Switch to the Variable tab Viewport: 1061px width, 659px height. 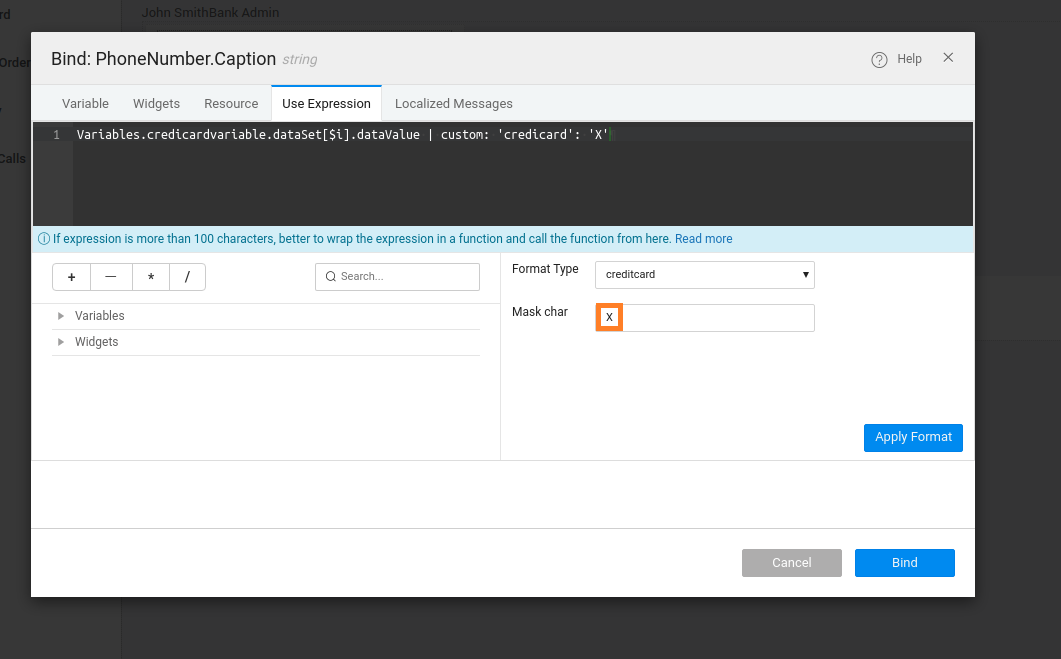tap(85, 104)
